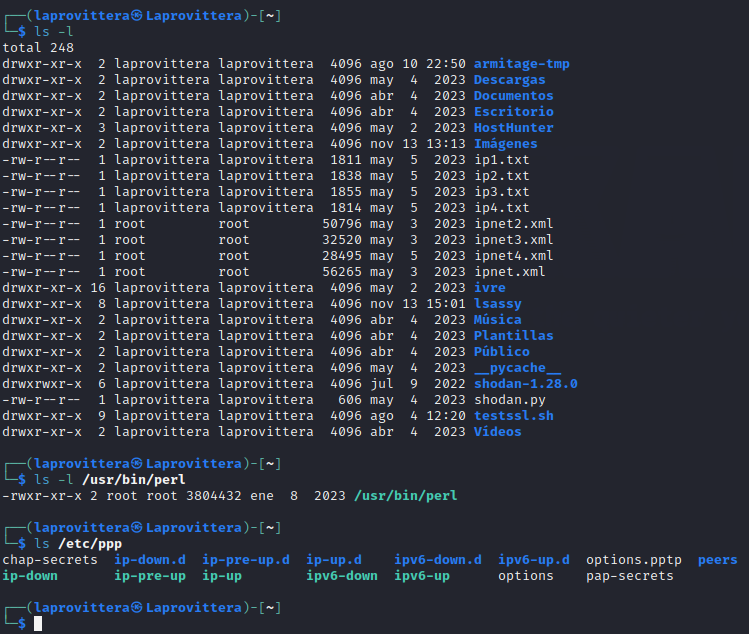The width and height of the screenshot is (749, 634).
Task: Click the ip1.txt file name
Action: pos(501,160)
